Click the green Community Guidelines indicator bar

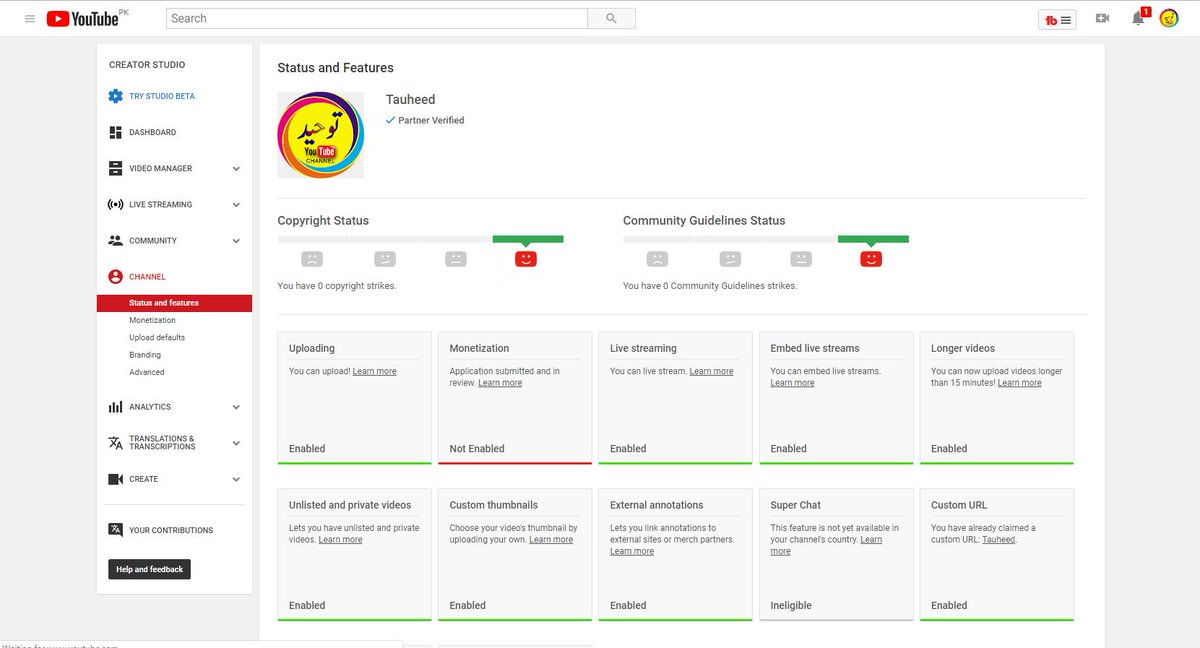pyautogui.click(x=873, y=239)
